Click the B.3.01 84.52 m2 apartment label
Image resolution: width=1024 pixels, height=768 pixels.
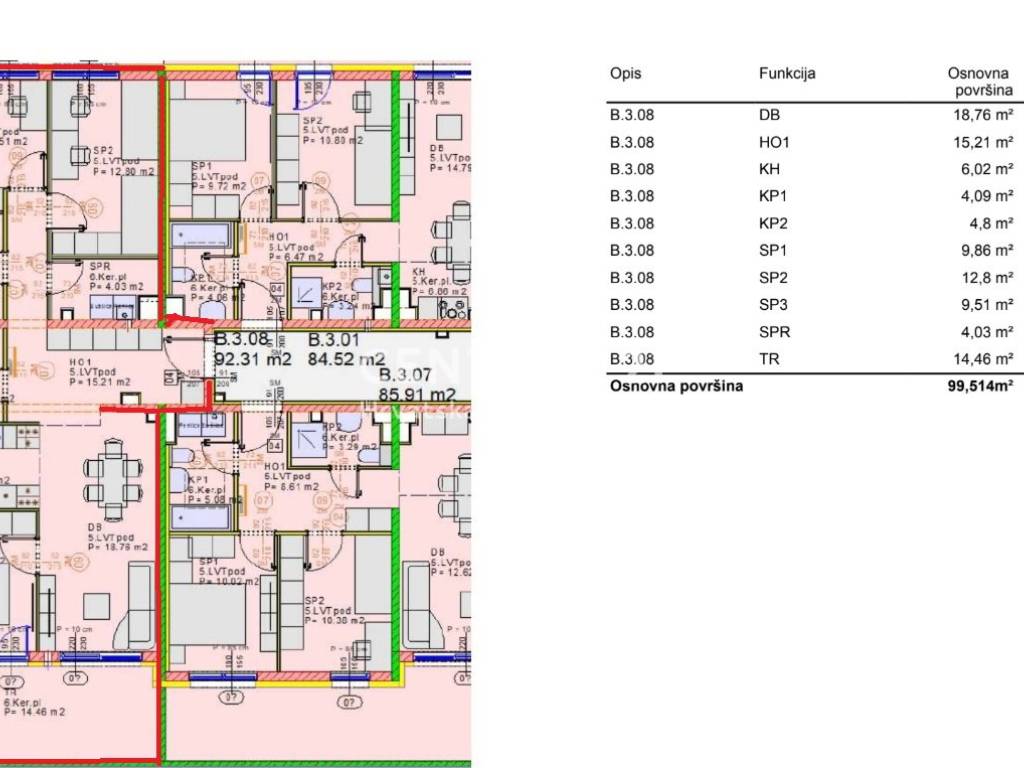(345, 349)
